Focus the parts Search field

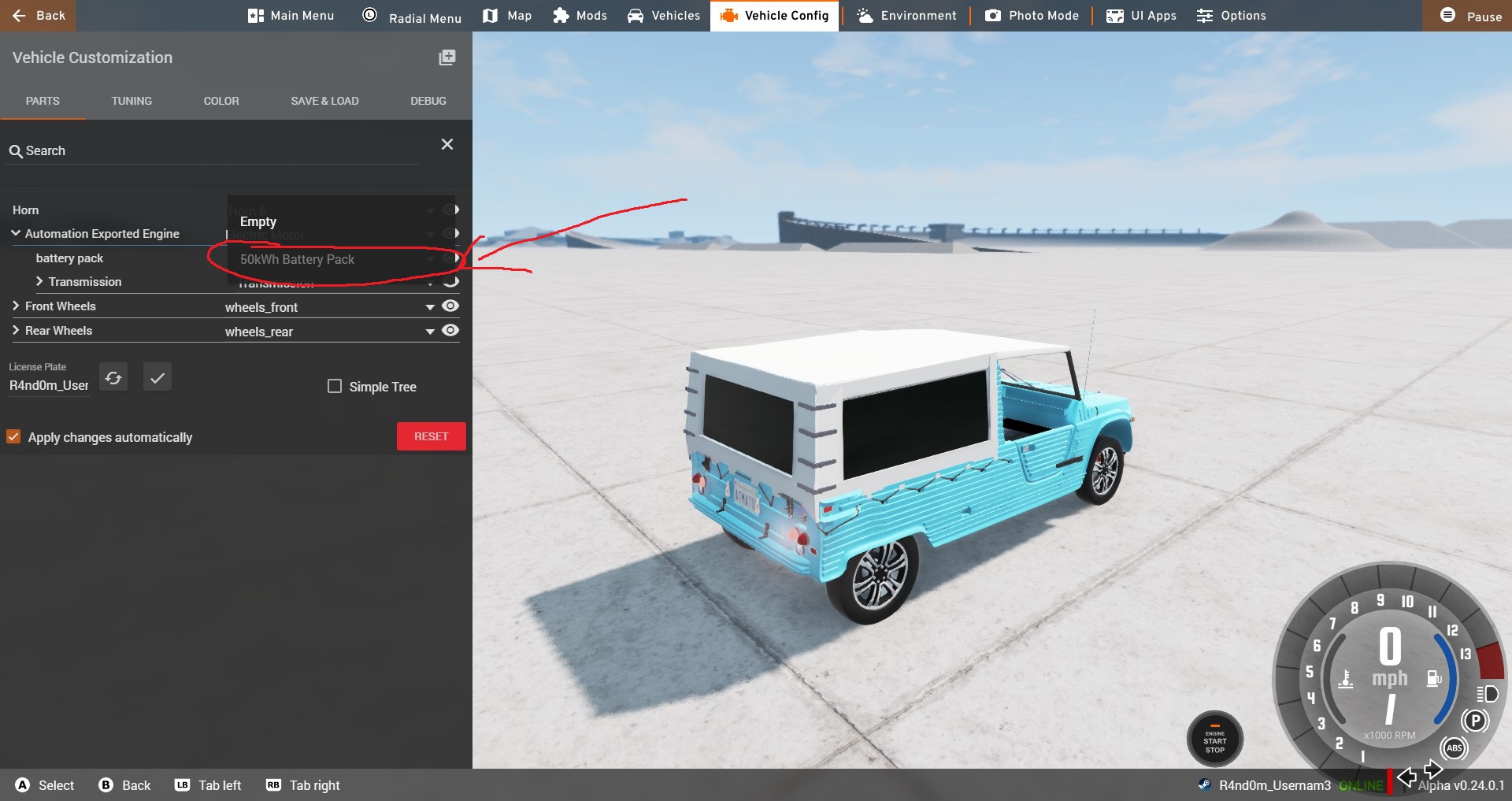[x=213, y=150]
